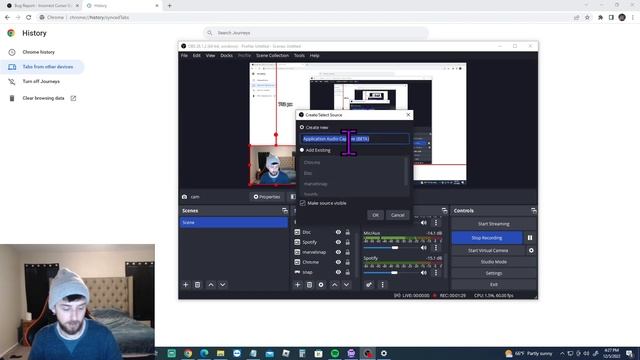Open Chrome extensions puzzle icon

[600, 18]
